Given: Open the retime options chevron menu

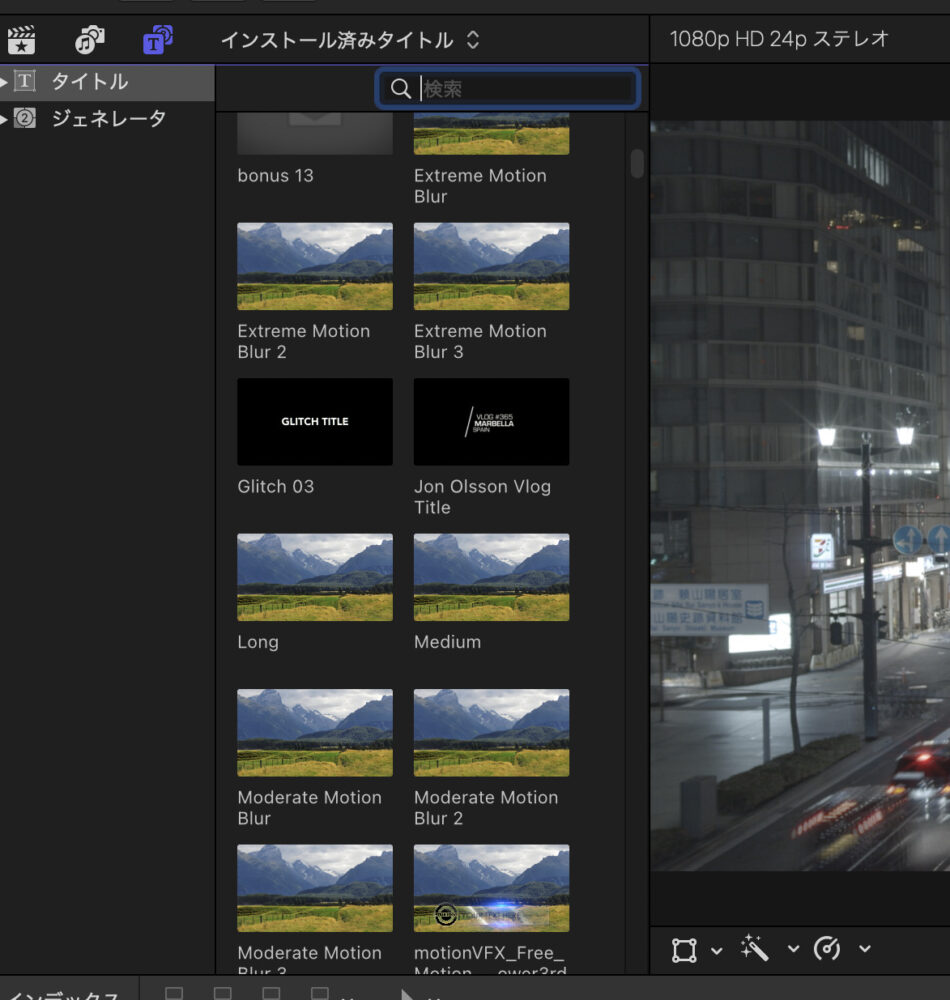Looking at the screenshot, I should [x=864, y=950].
